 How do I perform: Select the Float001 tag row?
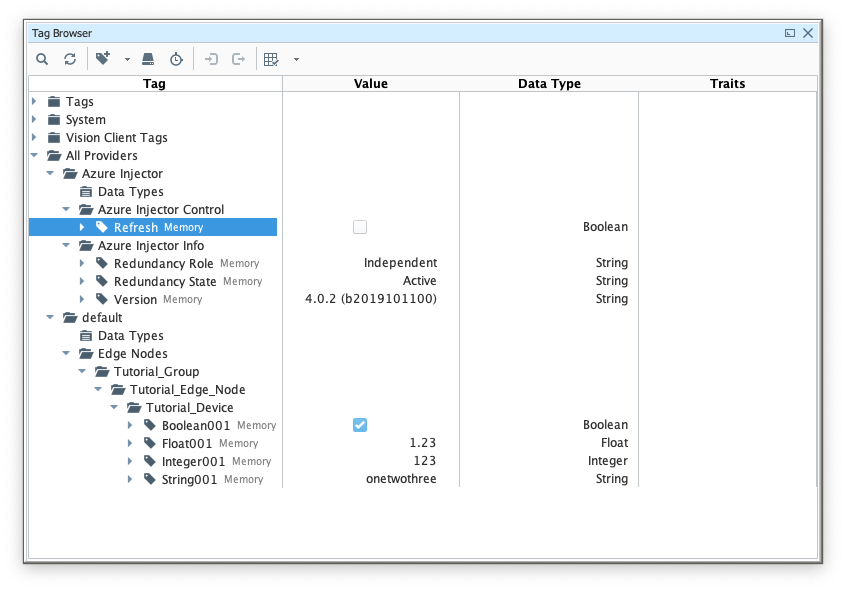tap(187, 443)
